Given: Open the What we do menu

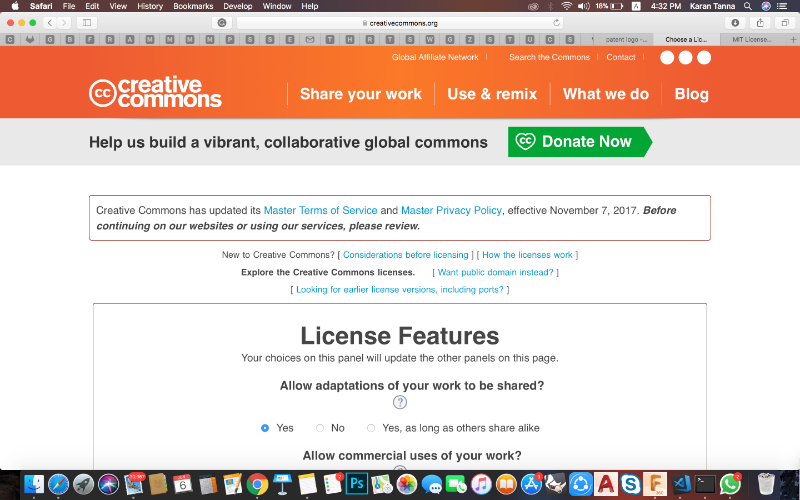Looking at the screenshot, I should 606,94.
